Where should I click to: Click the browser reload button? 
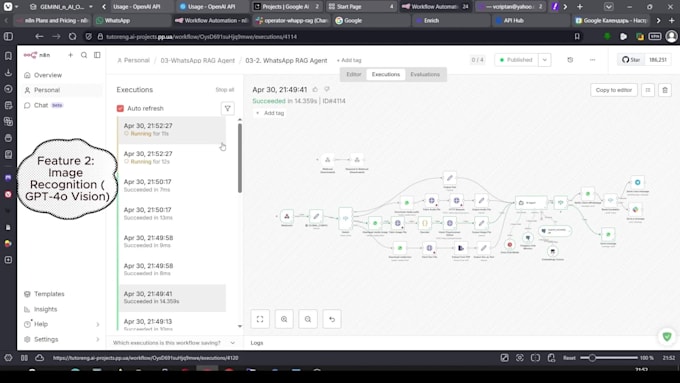click(x=72, y=36)
